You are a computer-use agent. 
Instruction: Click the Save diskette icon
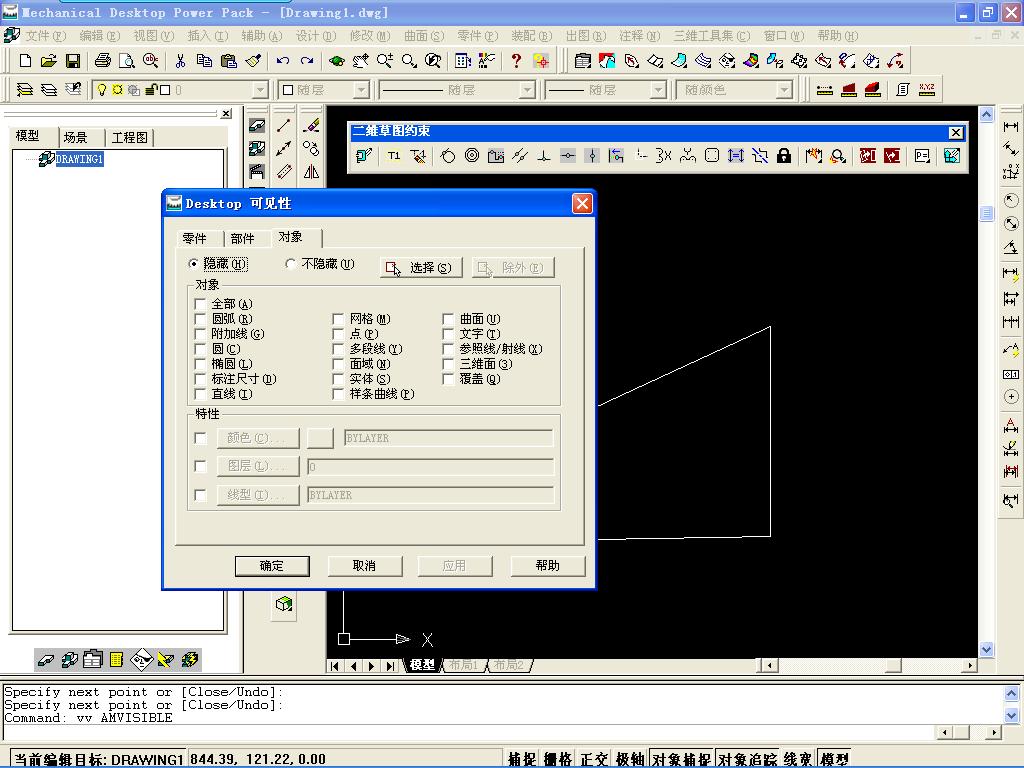click(72, 61)
